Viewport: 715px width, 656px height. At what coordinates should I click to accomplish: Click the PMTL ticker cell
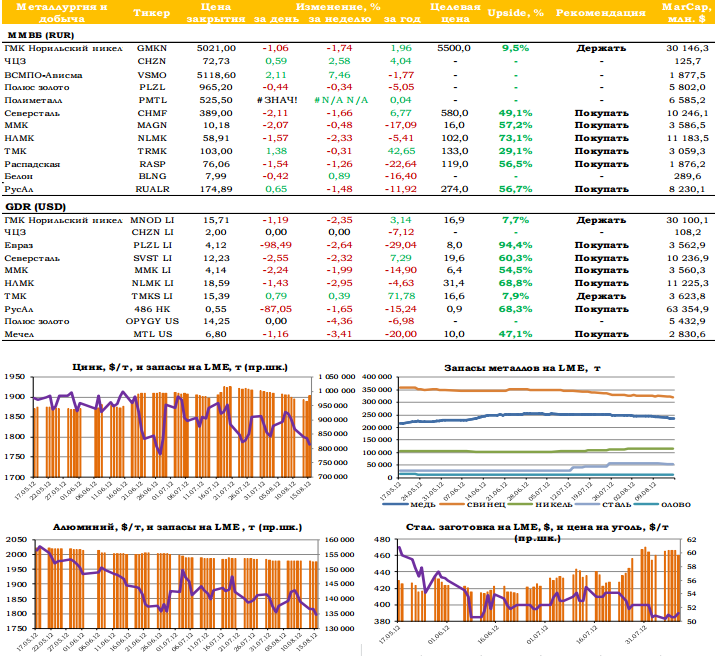[153, 100]
